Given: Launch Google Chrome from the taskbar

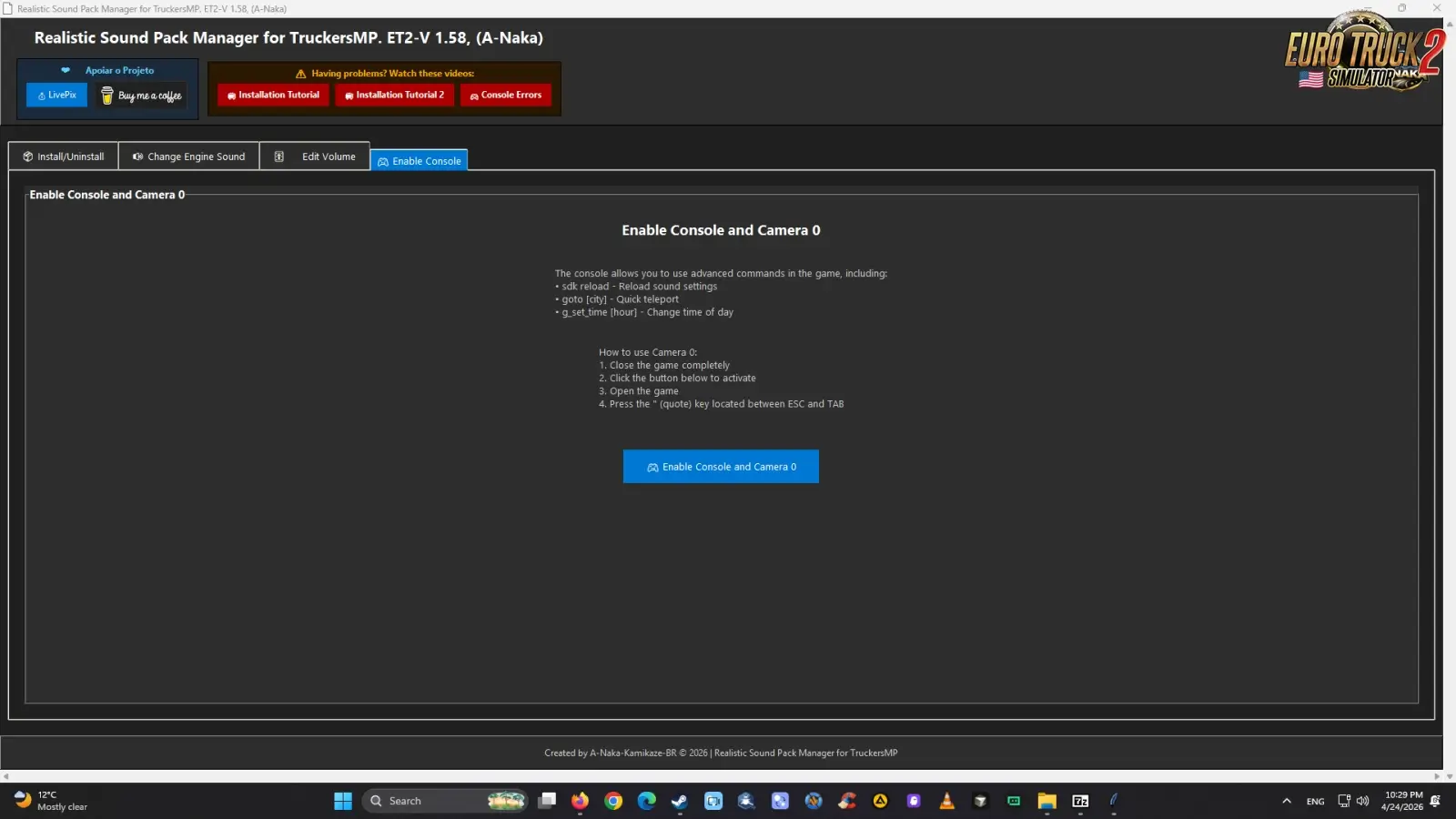Looking at the screenshot, I should [x=613, y=801].
